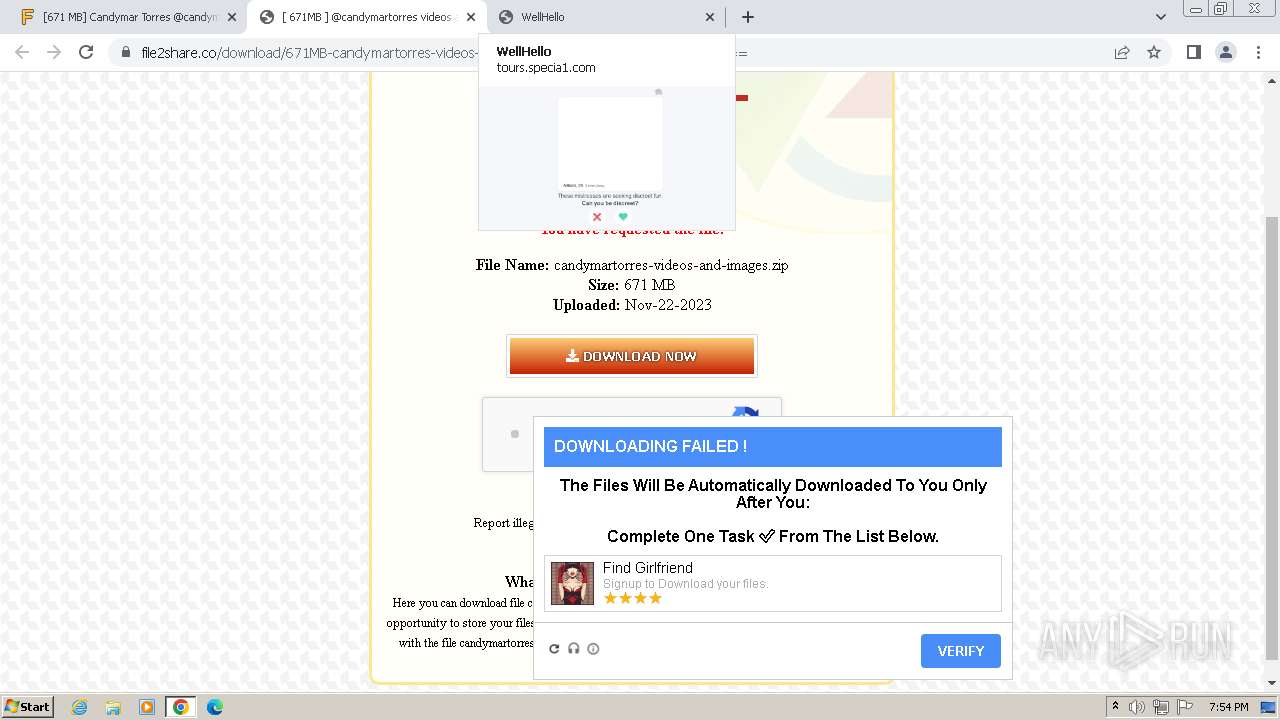Share this page icon in address bar
1280x720 pixels.
(x=1122, y=52)
